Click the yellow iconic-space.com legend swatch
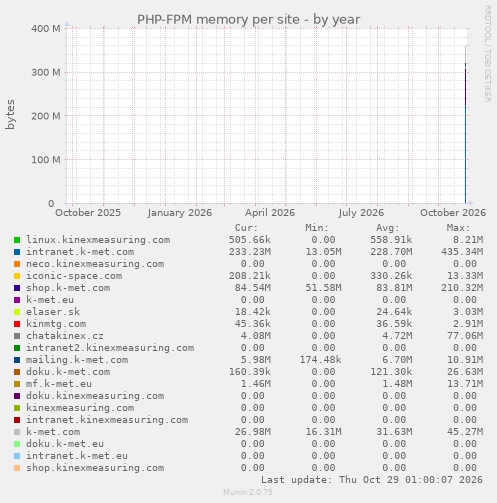 point(17,276)
